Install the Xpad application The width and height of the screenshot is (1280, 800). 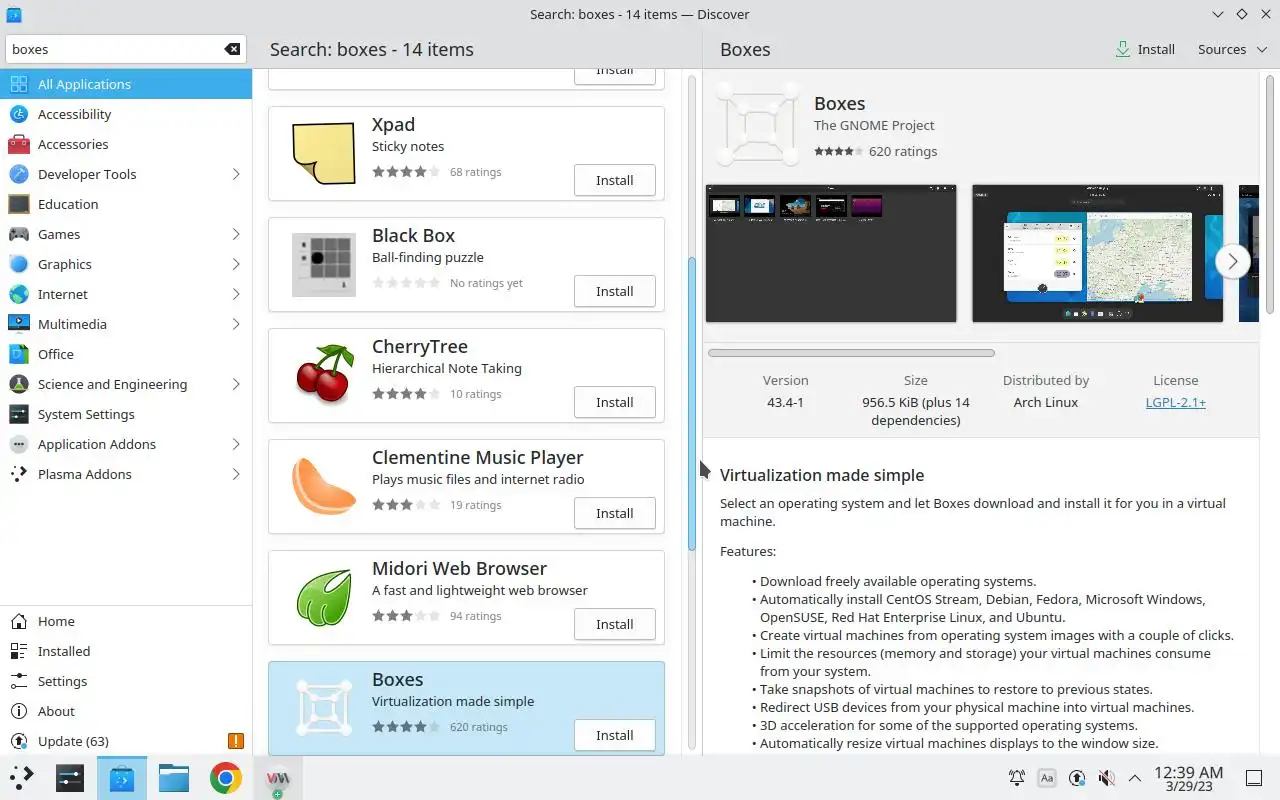[x=614, y=180]
